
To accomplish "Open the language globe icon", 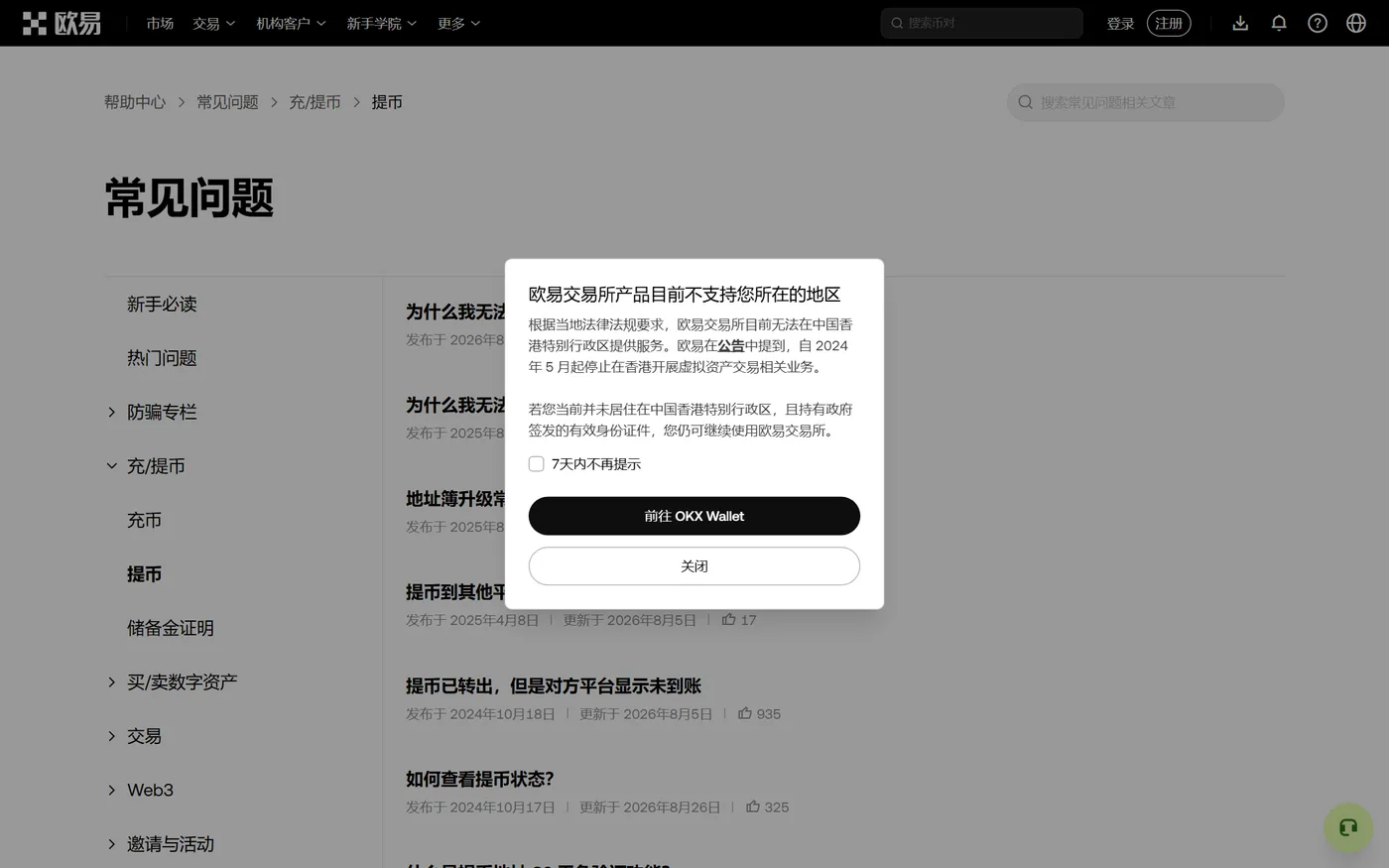I will 1356,23.
